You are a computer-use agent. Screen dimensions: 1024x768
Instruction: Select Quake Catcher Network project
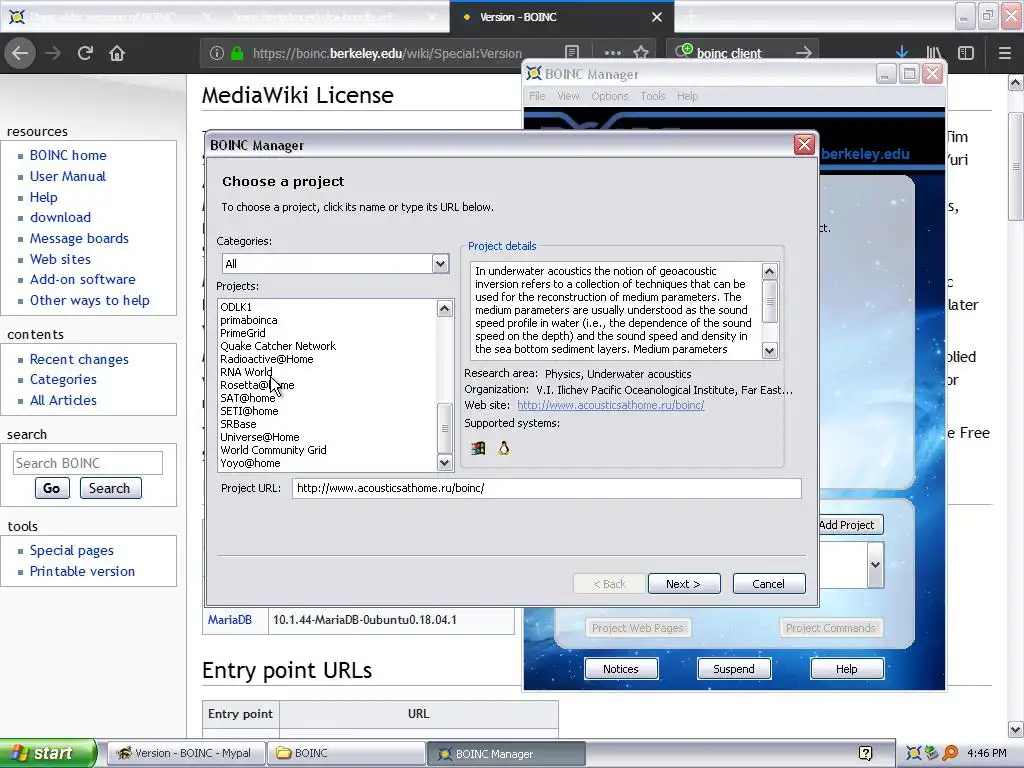coord(278,346)
